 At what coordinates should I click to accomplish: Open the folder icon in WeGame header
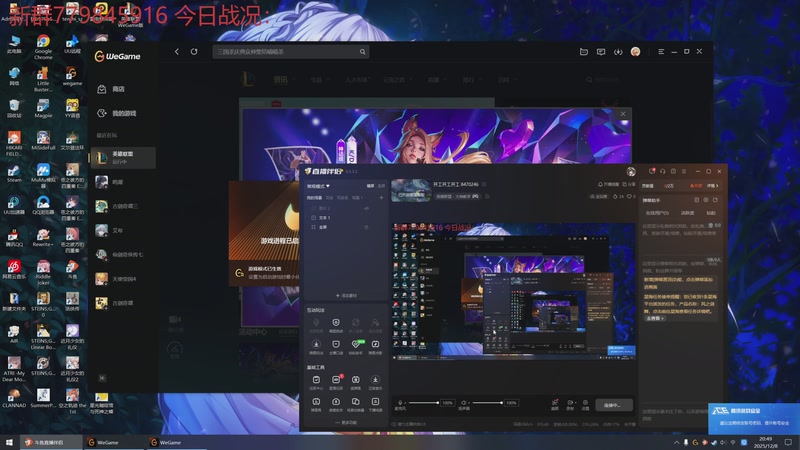tap(584, 52)
